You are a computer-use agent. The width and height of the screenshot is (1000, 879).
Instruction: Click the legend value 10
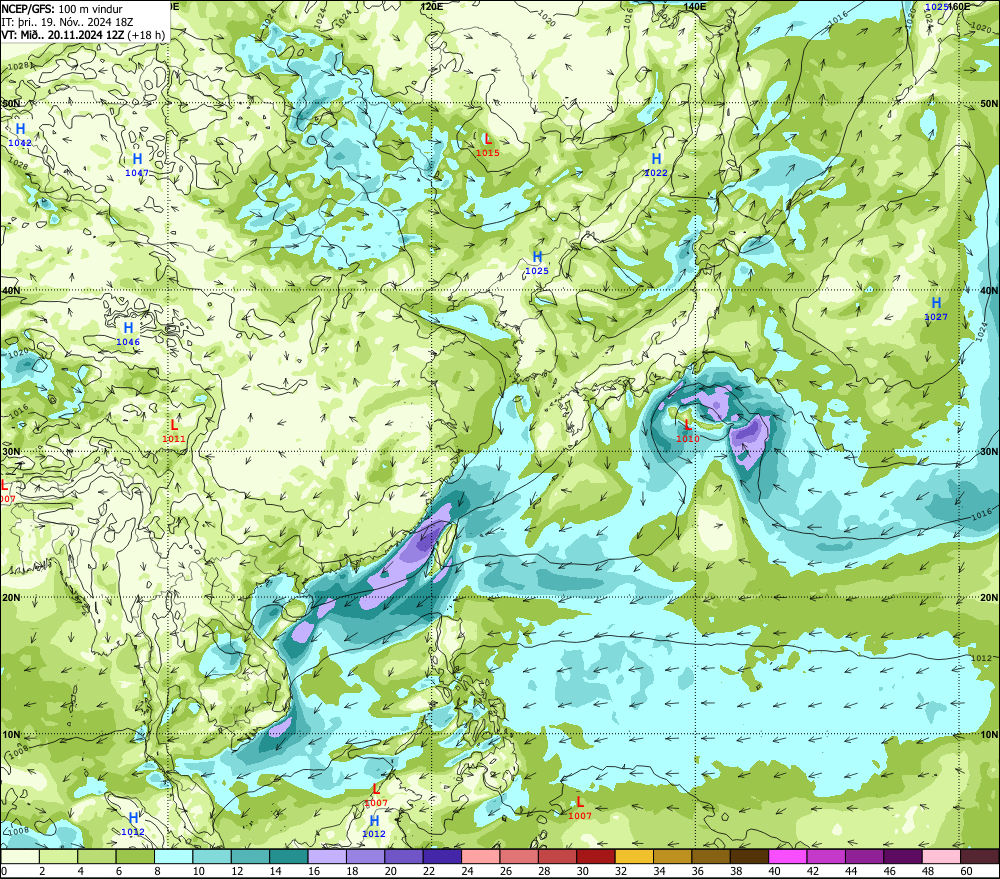tap(199, 871)
